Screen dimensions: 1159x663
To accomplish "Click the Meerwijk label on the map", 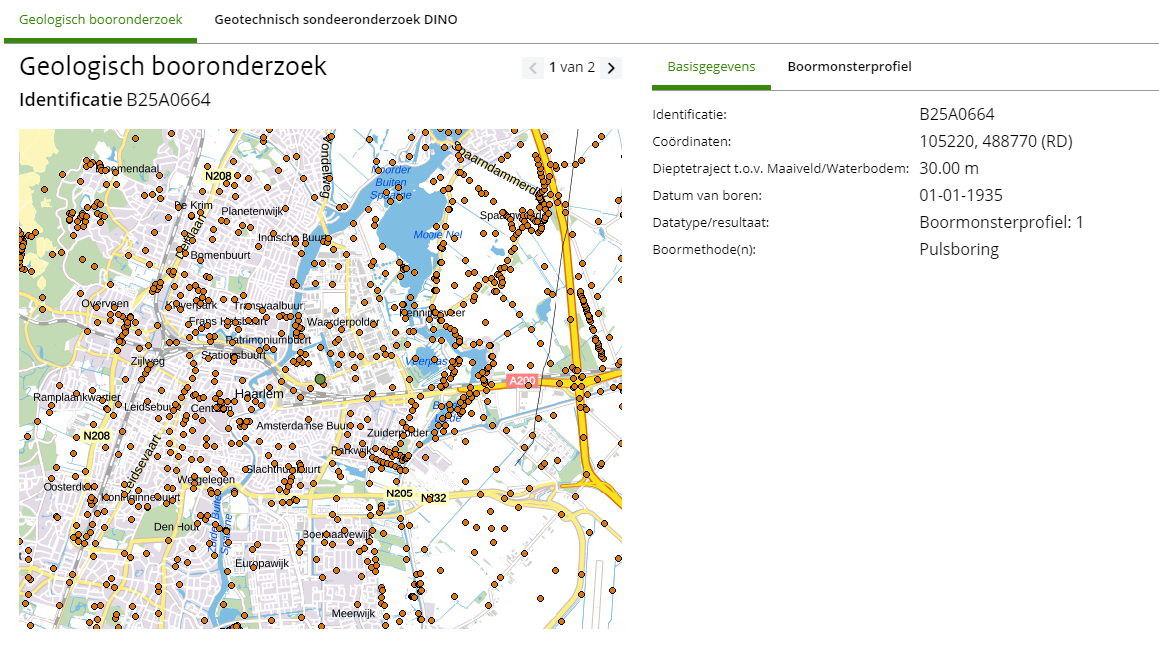I will (352, 613).
